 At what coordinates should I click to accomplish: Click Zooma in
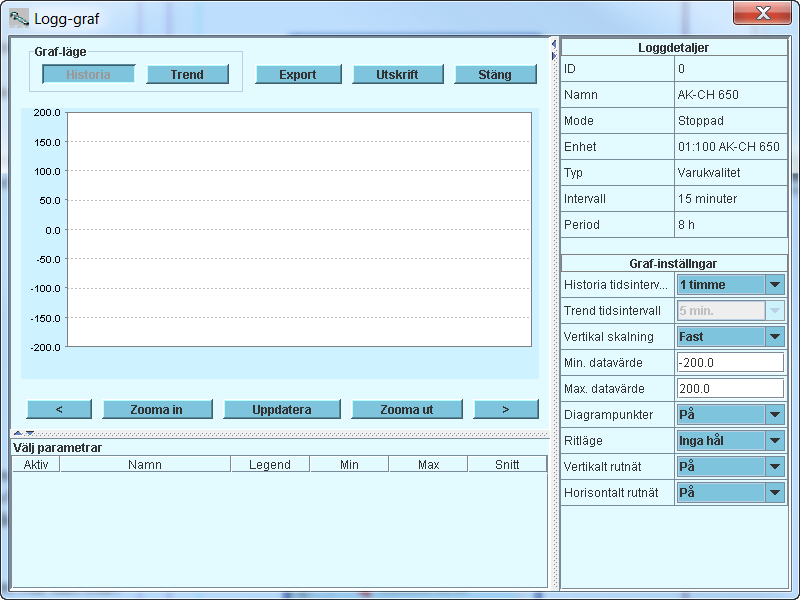pyautogui.click(x=157, y=409)
